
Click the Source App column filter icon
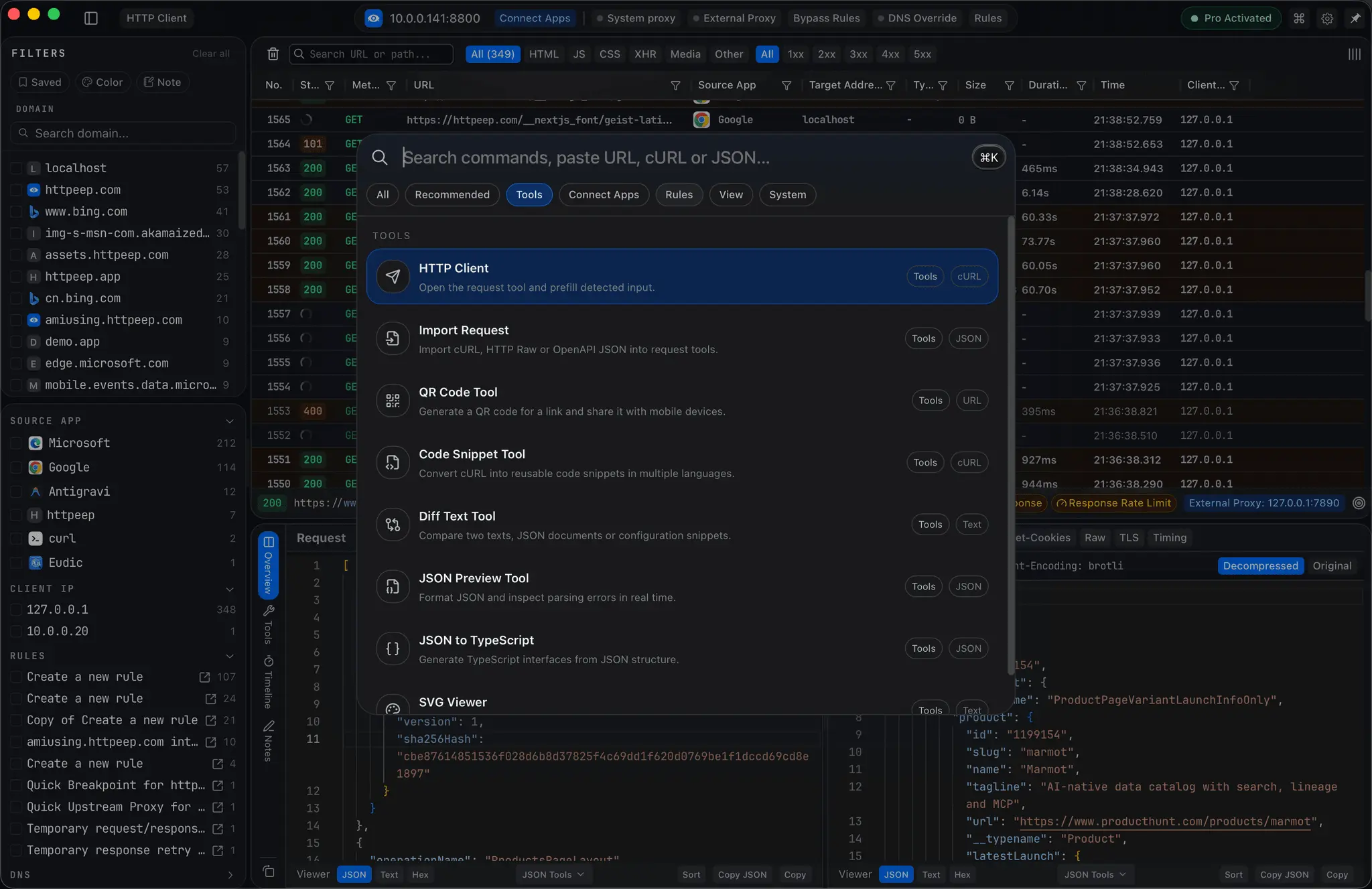pos(786,86)
